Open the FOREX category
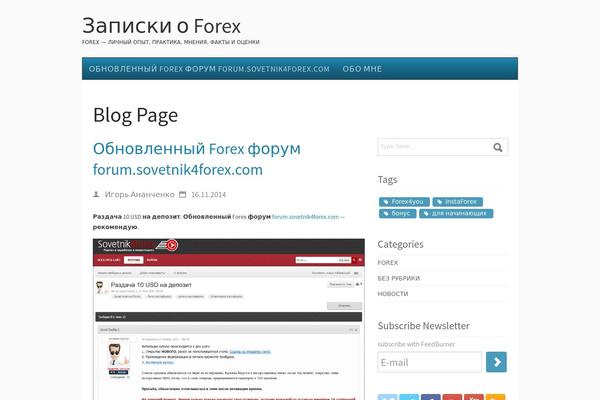 [388, 263]
